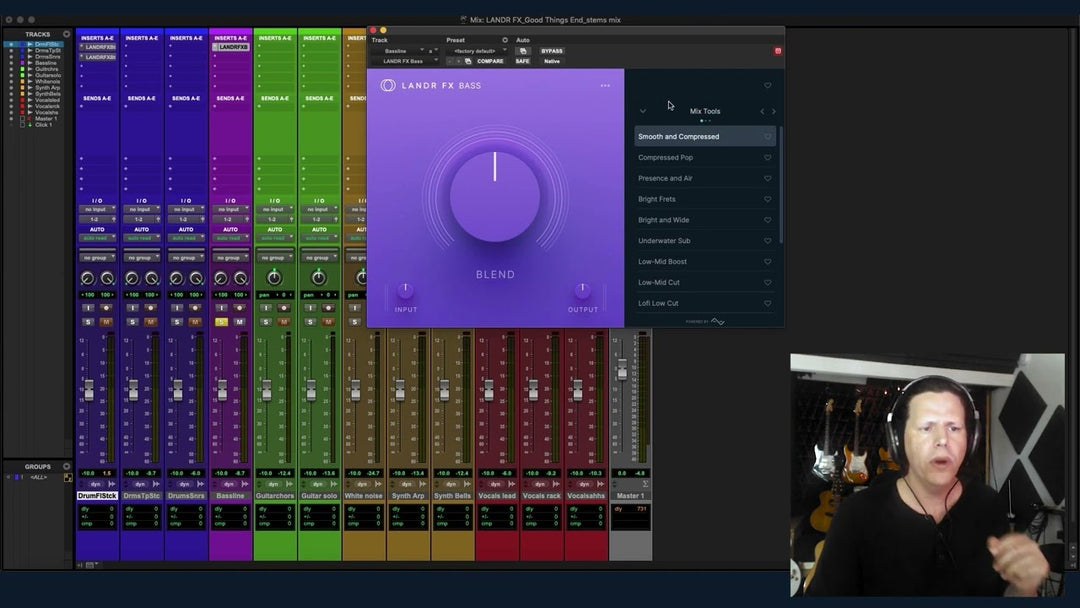This screenshot has width=1080, height=608.
Task: Click the OUTPUT knob in the plugin
Action: (583, 291)
